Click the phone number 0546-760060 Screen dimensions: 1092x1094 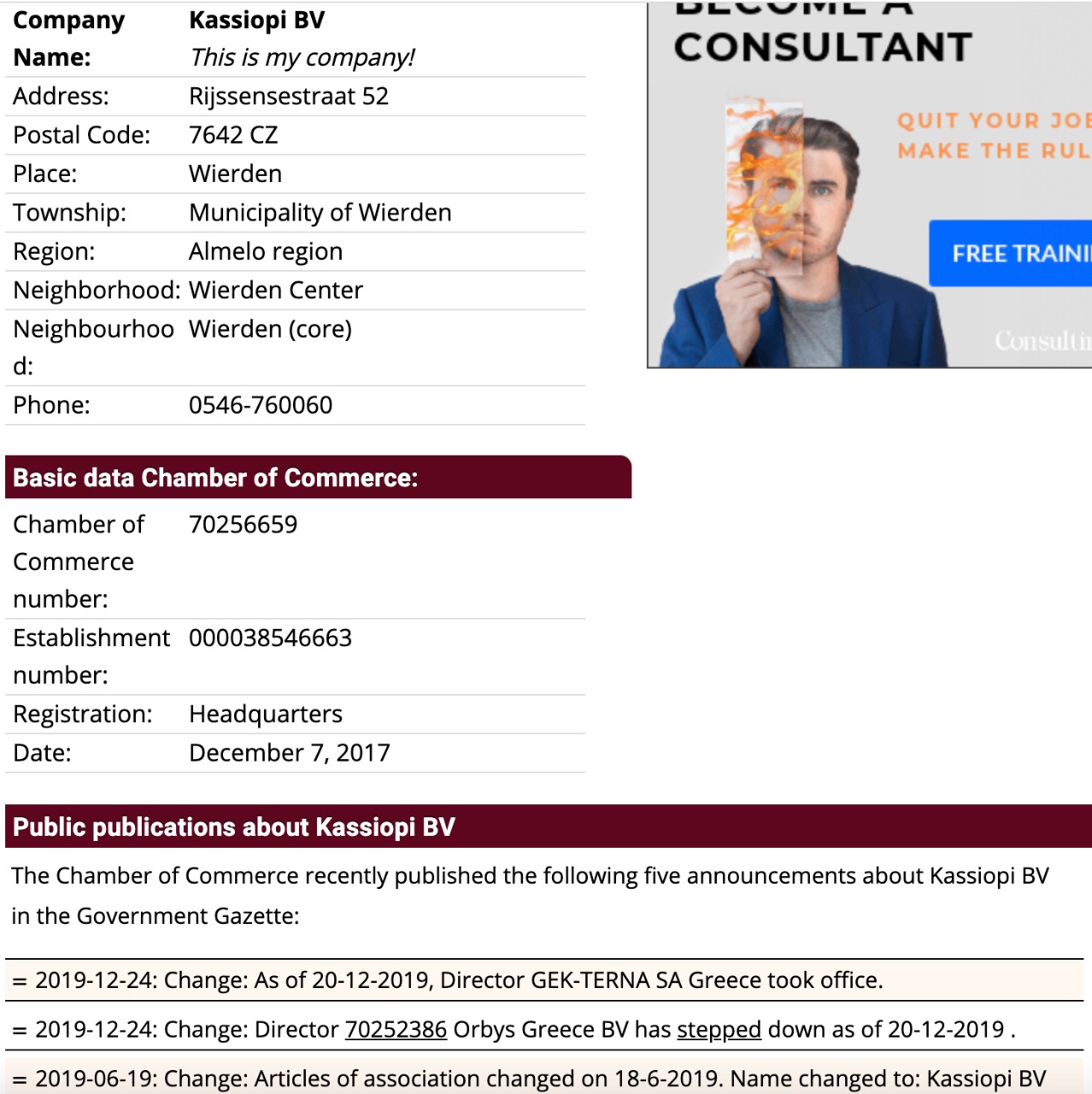point(261,405)
